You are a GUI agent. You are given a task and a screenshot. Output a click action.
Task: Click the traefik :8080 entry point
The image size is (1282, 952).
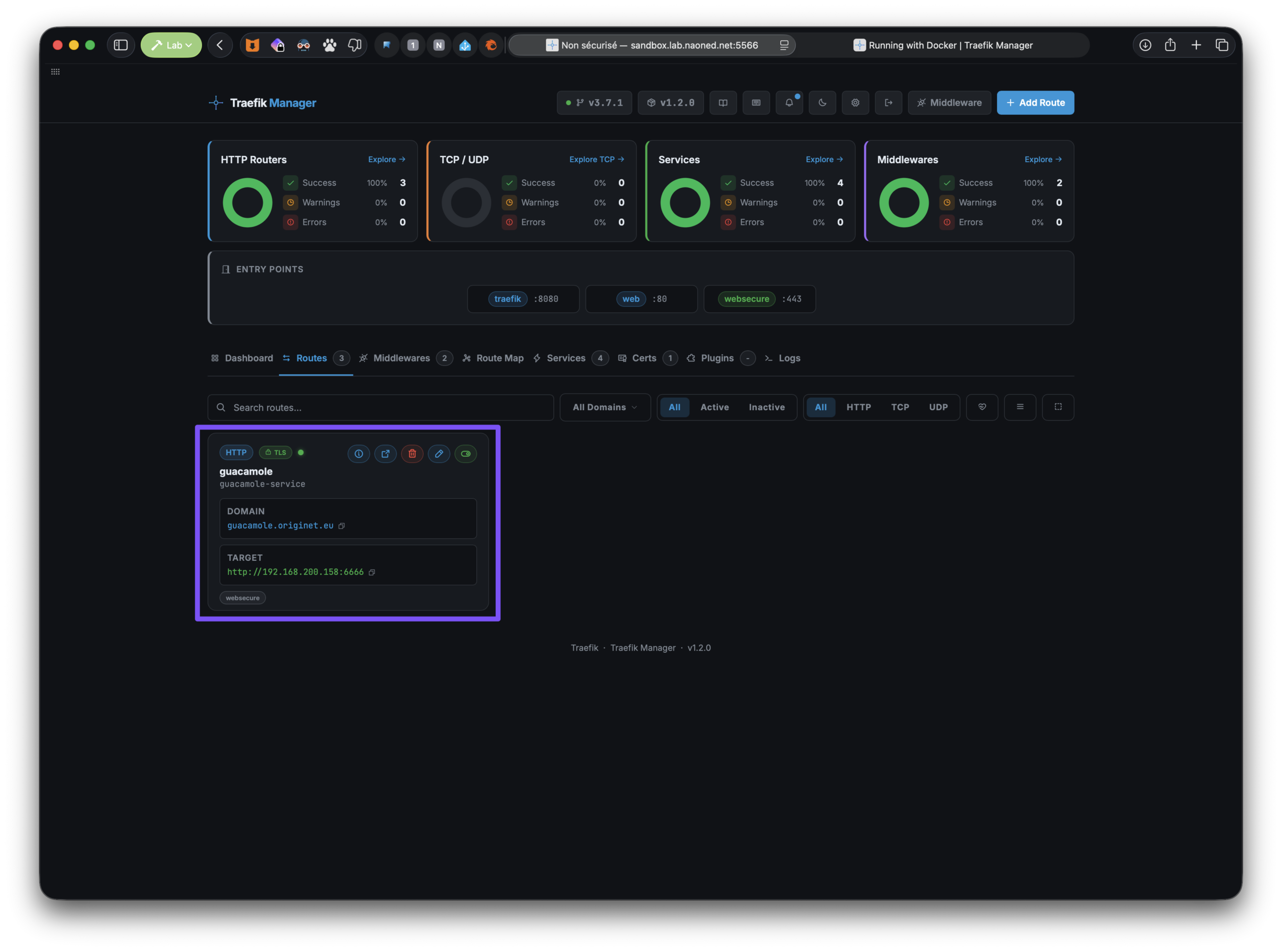pyautogui.click(x=523, y=299)
